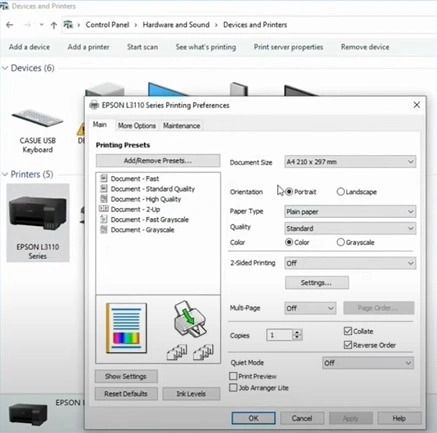Click Start scan in toolbar
This screenshot has height=433, width=437.
click(142, 47)
